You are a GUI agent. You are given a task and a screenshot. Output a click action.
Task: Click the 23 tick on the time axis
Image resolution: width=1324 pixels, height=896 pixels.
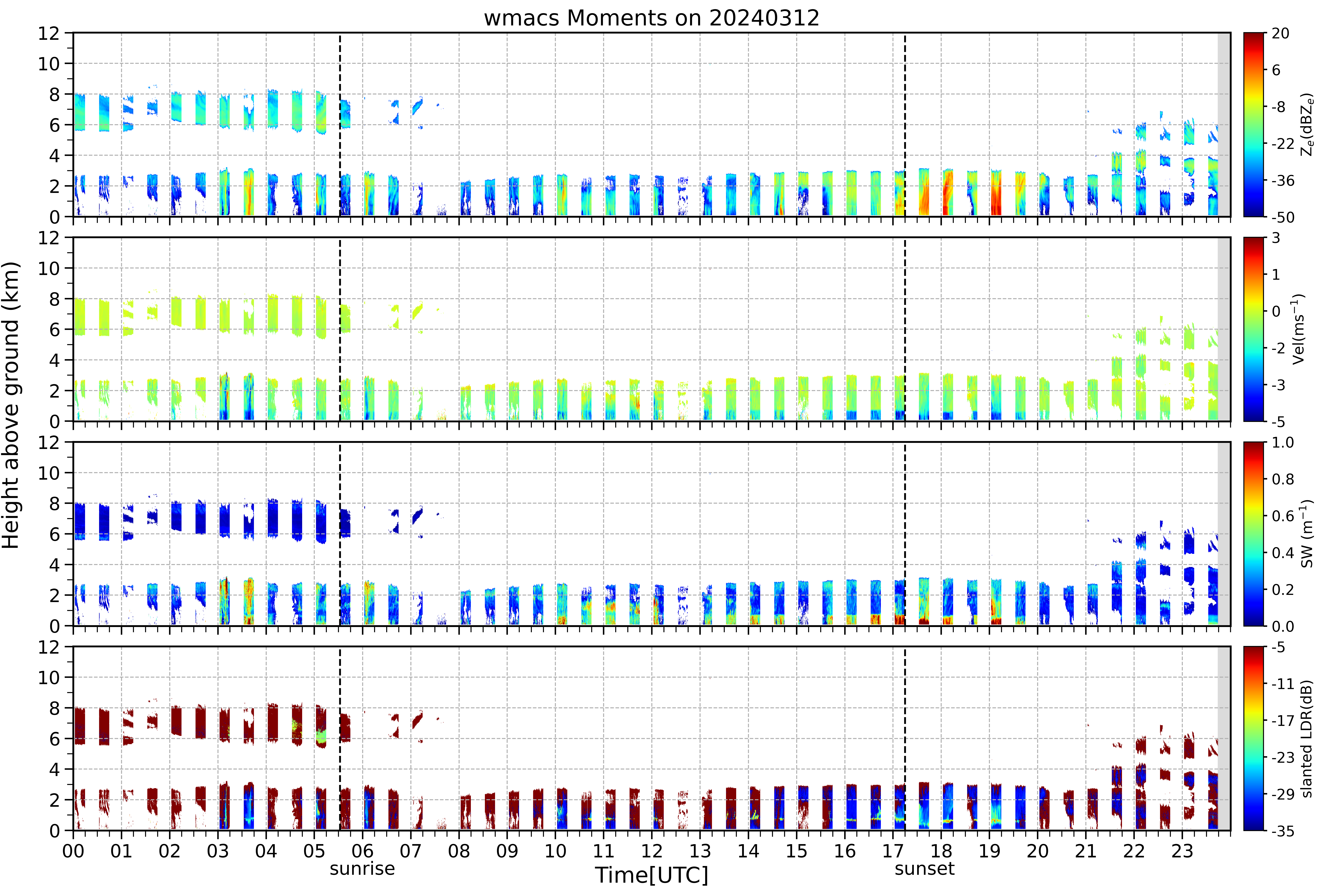point(1182,851)
